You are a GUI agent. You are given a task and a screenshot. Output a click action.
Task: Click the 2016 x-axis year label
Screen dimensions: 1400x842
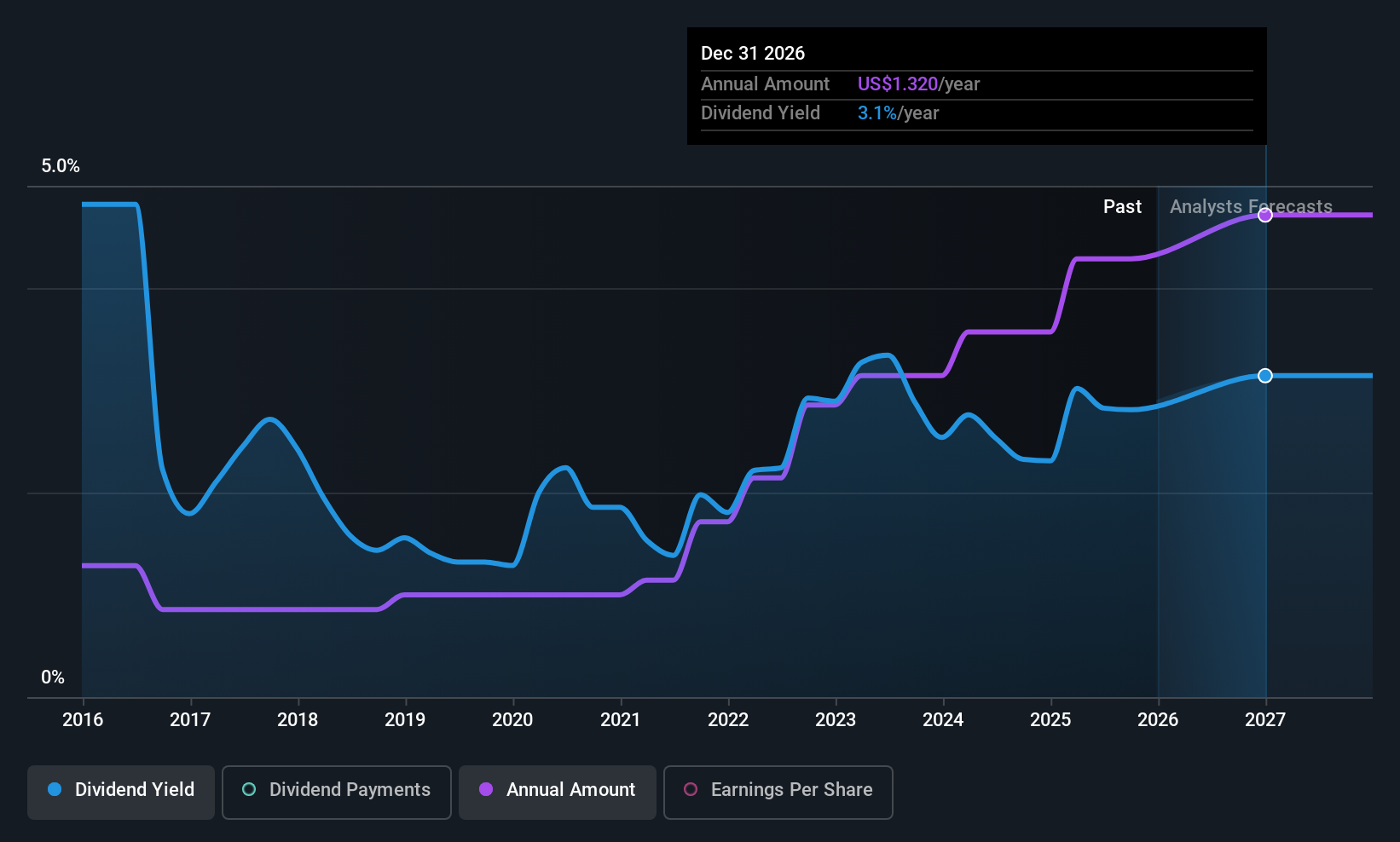(83, 720)
